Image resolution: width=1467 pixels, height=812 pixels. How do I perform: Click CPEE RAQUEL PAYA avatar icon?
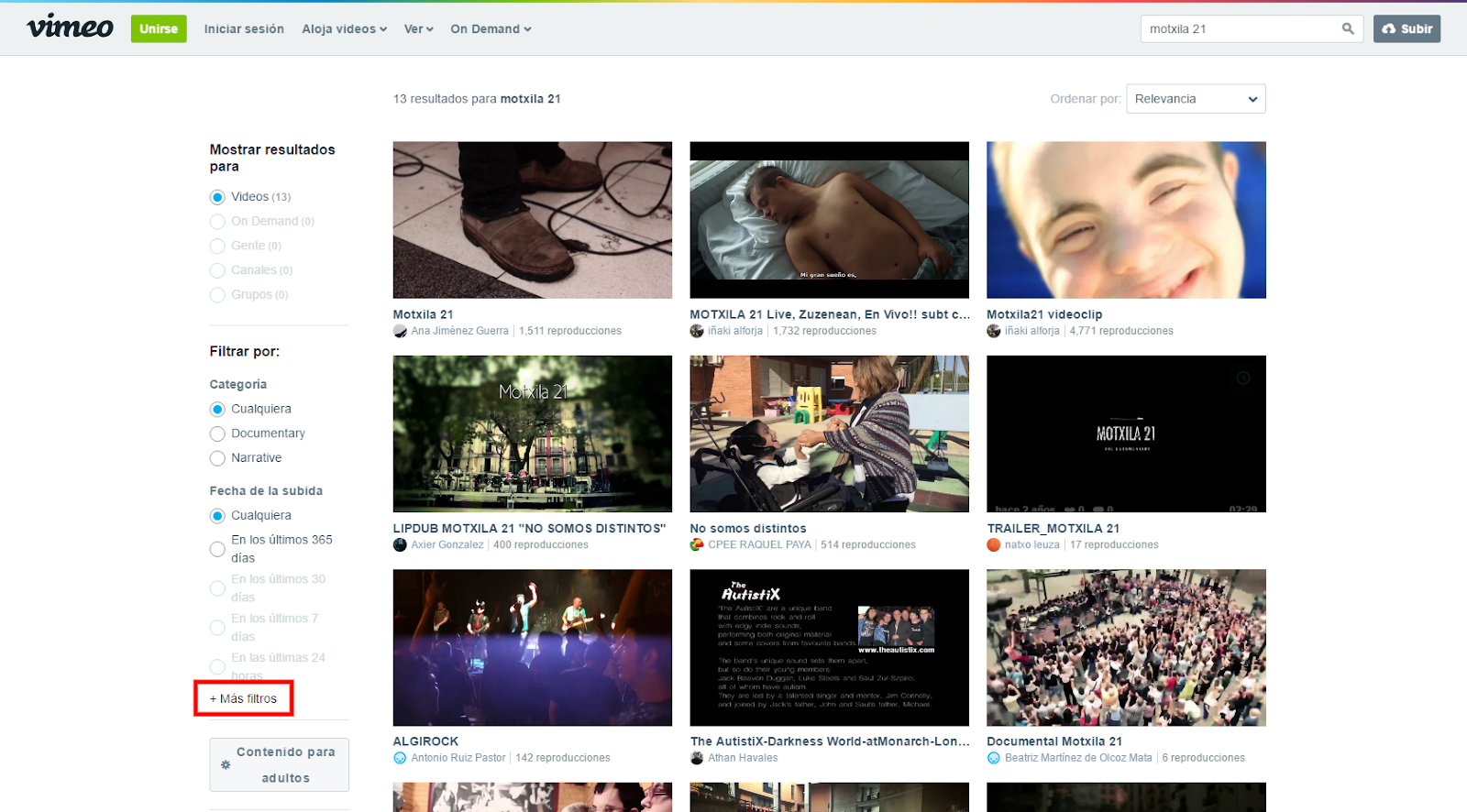coord(697,544)
